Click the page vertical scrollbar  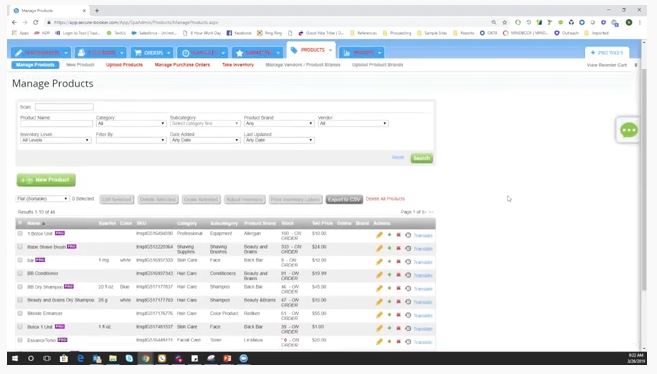pyautogui.click(x=644, y=180)
